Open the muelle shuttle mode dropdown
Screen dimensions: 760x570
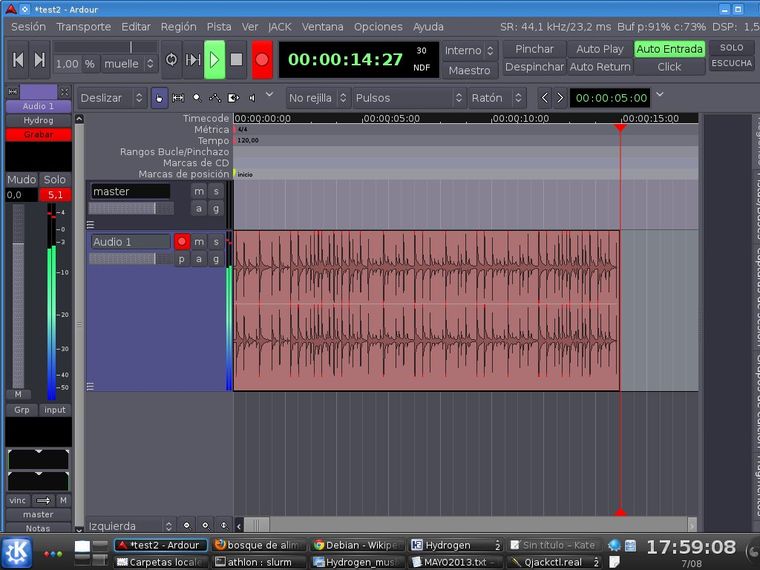[x=129, y=64]
